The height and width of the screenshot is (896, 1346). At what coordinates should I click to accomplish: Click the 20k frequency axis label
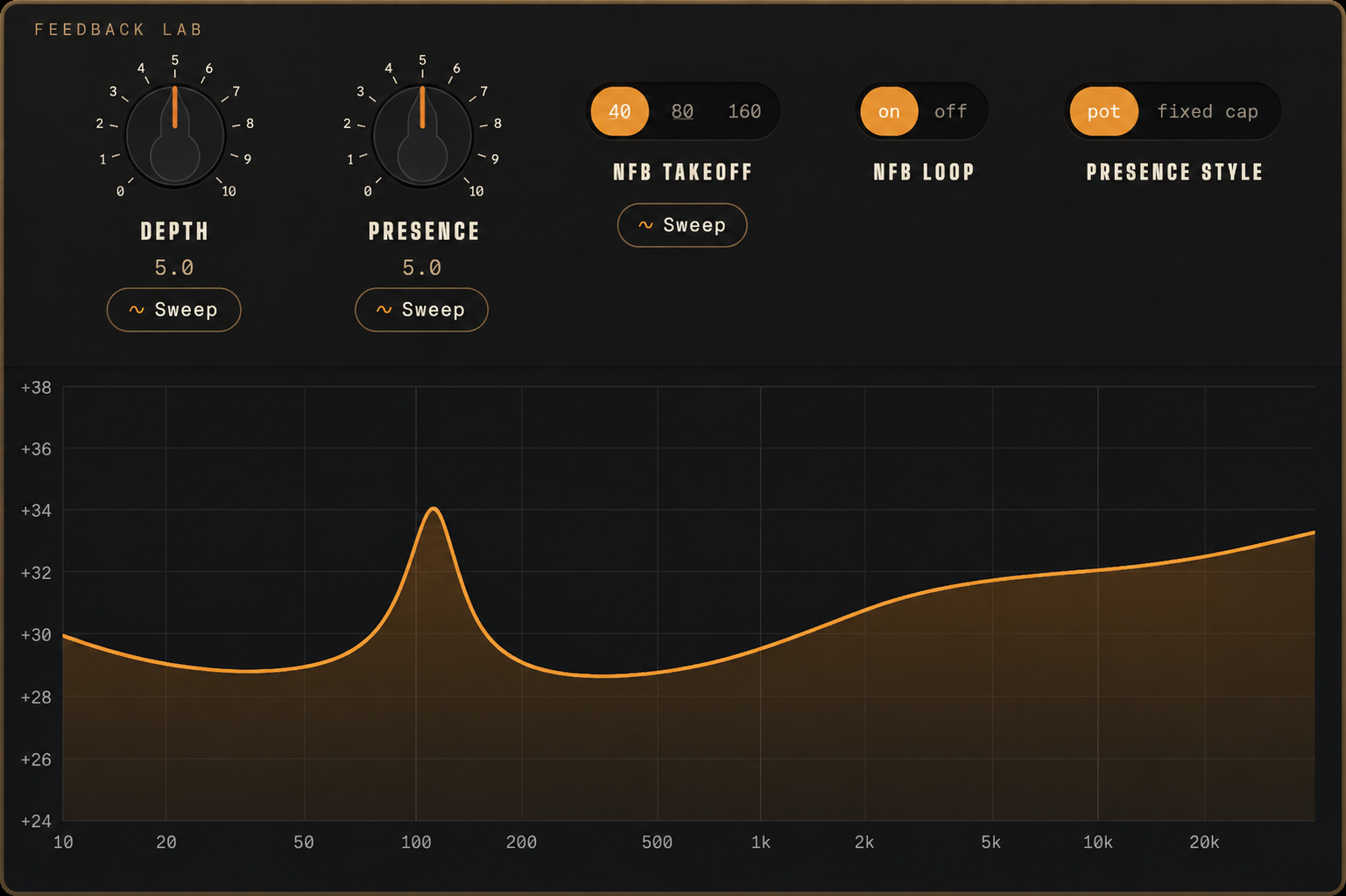point(1204,843)
